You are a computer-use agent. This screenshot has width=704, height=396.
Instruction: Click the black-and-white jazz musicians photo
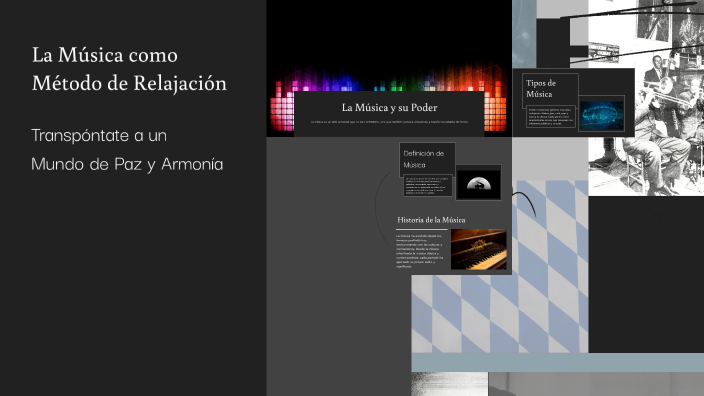(x=647, y=97)
